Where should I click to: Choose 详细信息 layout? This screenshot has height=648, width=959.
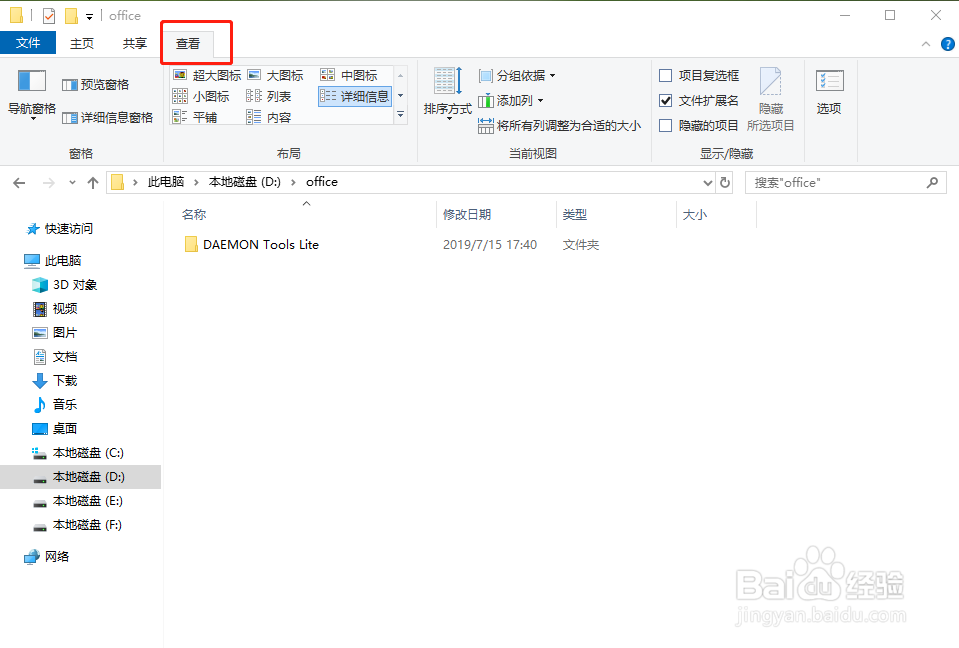[x=355, y=96]
